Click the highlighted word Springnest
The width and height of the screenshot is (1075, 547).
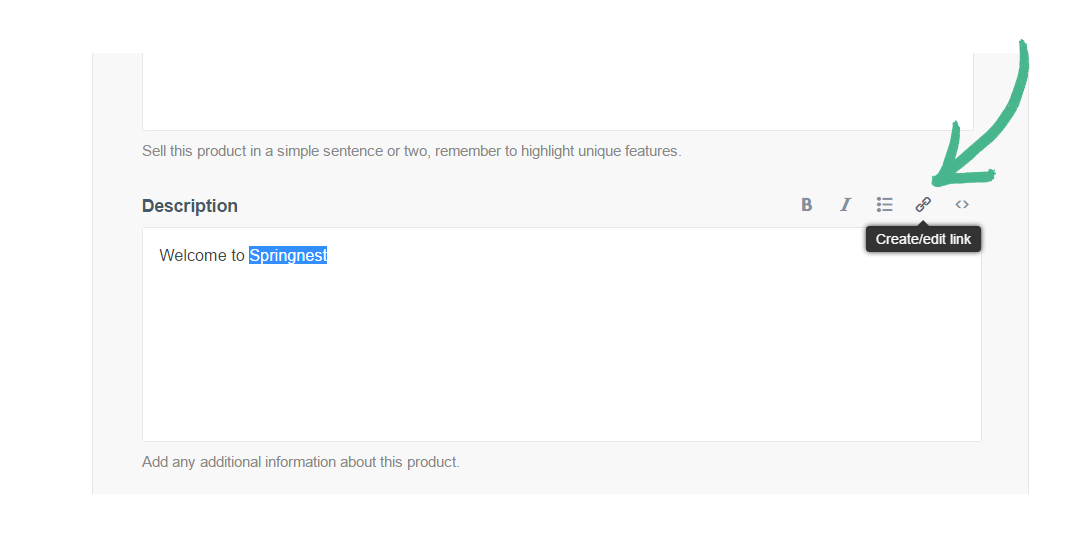288,256
